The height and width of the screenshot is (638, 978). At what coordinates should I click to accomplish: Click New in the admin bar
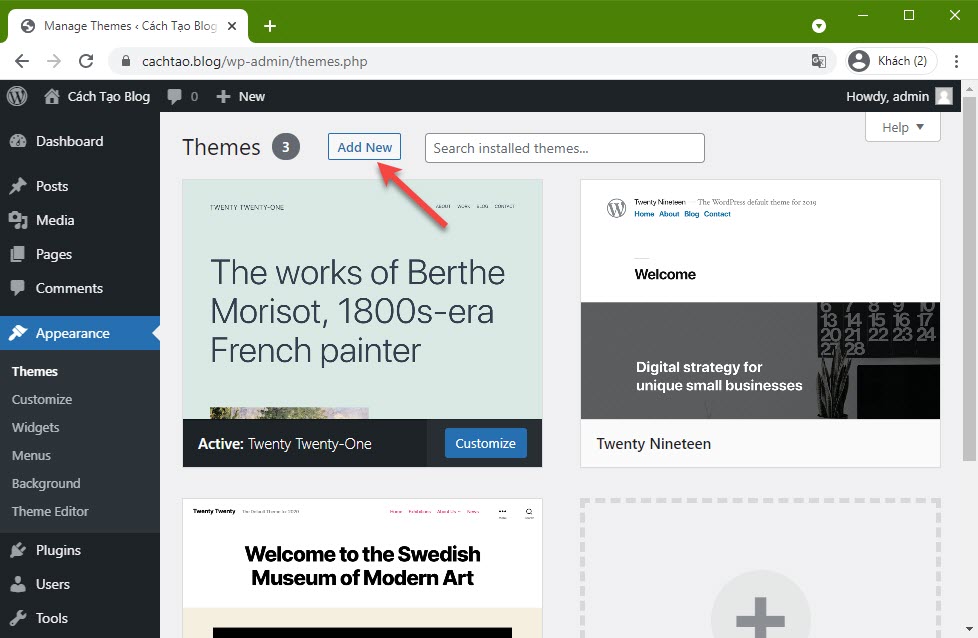click(x=251, y=97)
